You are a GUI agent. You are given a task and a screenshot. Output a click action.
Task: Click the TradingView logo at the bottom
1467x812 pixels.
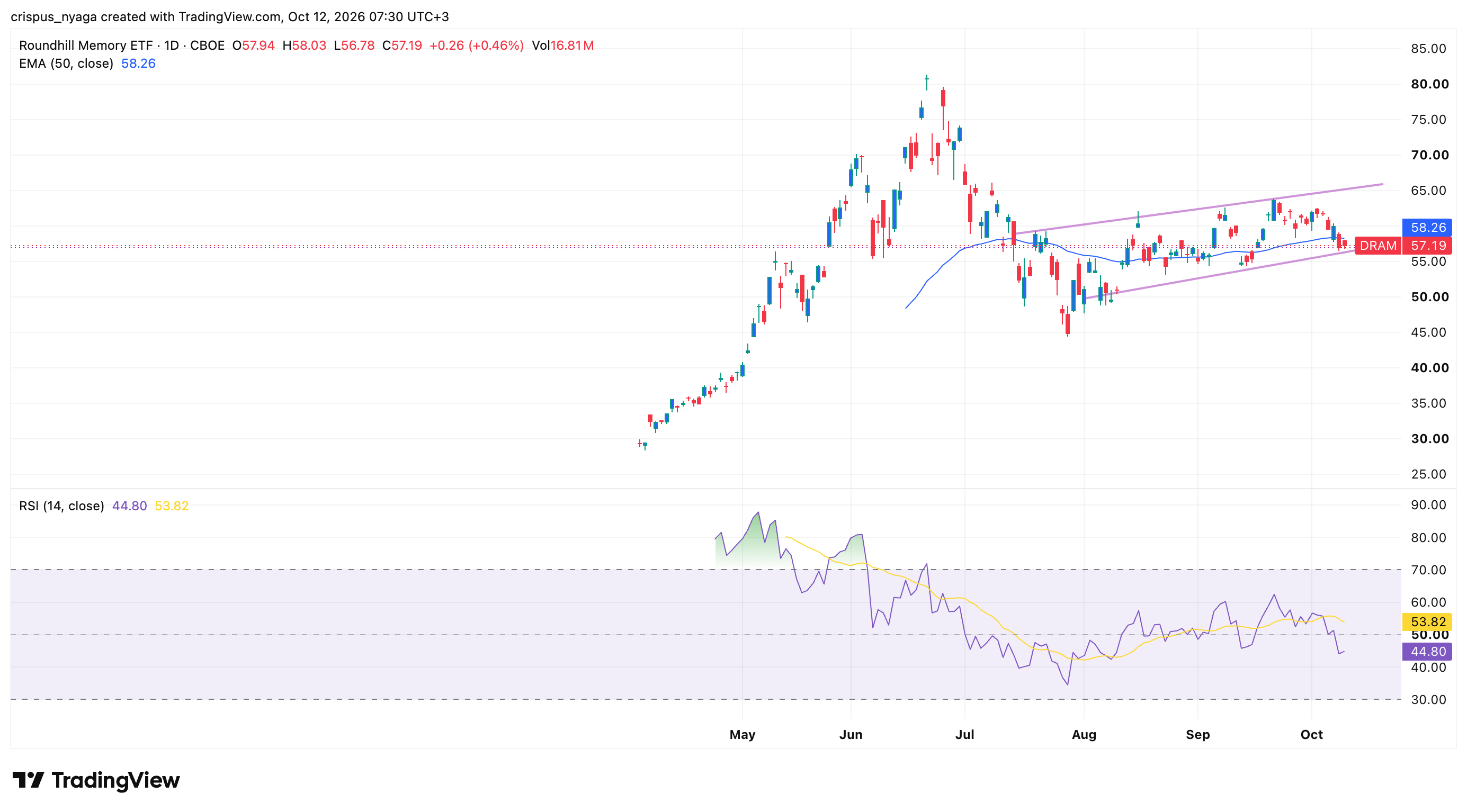point(96,780)
